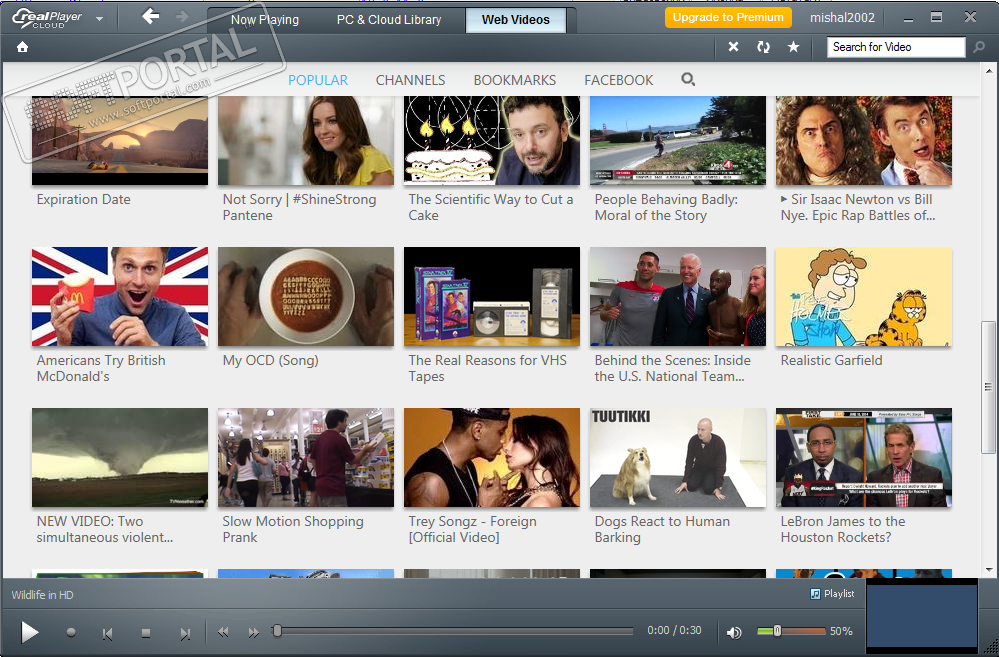Click 'LeBron James to the Houston Rockets?' title

(843, 530)
